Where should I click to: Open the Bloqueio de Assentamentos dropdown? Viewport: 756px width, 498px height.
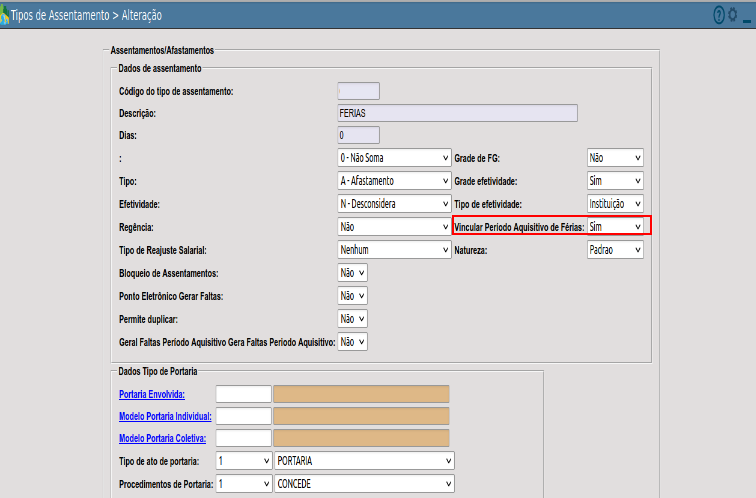(x=352, y=273)
